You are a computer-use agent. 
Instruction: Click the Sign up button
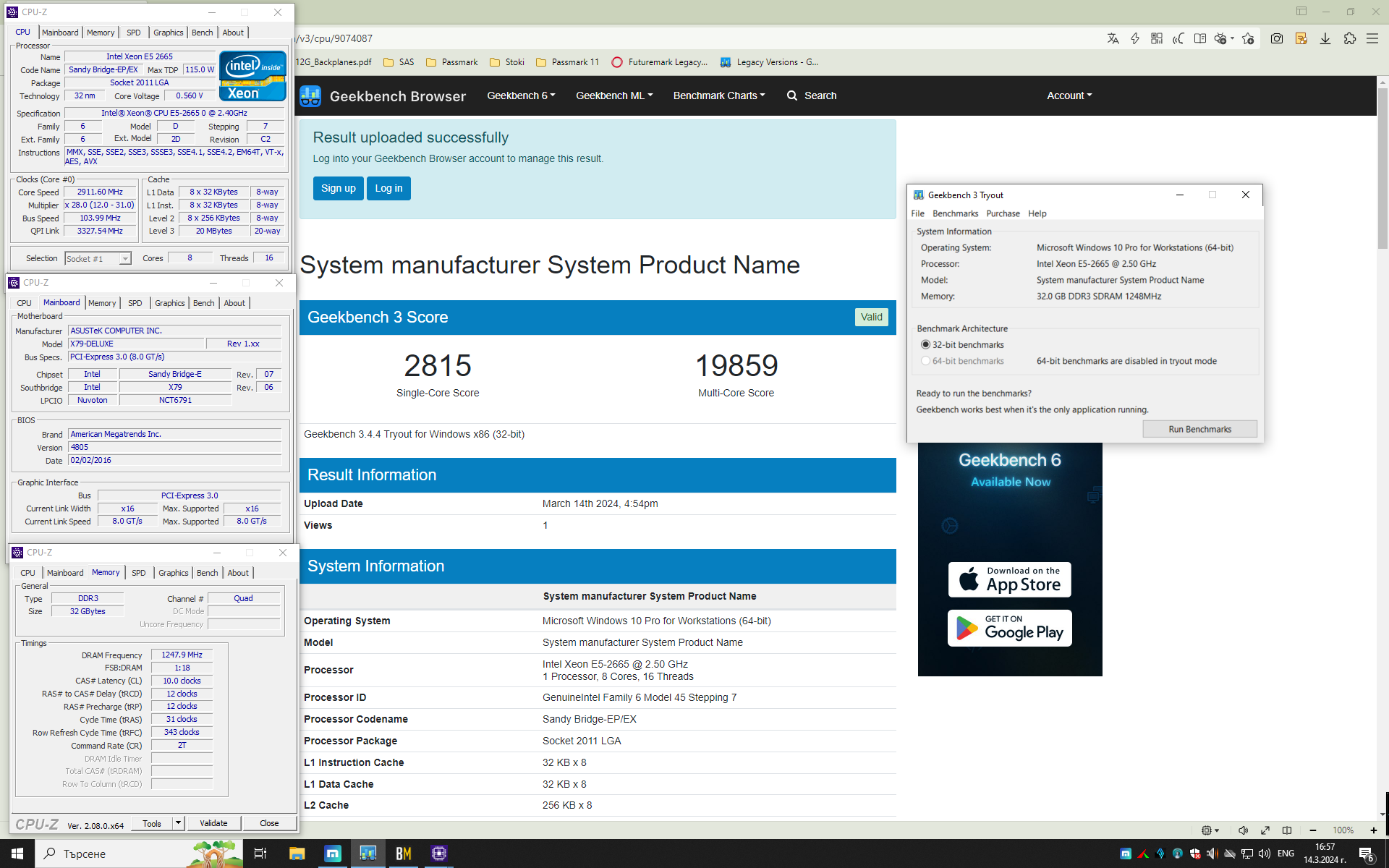[338, 188]
